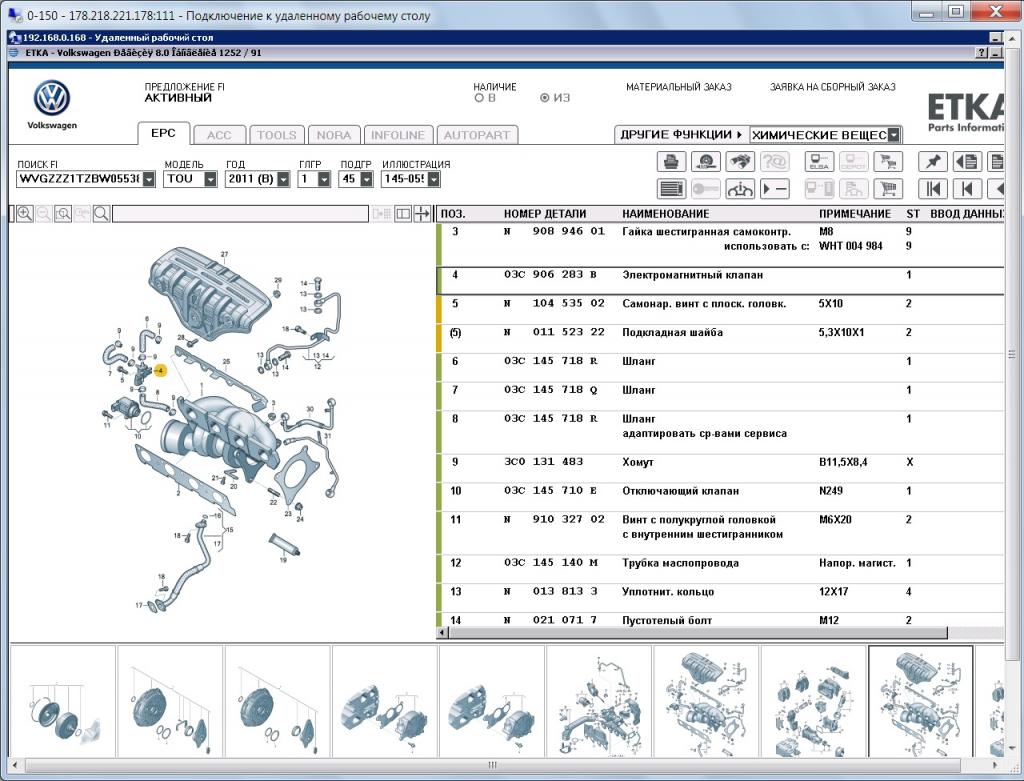The width and height of the screenshot is (1024, 781).
Task: Switch to the EPC tab
Action: coord(163,133)
